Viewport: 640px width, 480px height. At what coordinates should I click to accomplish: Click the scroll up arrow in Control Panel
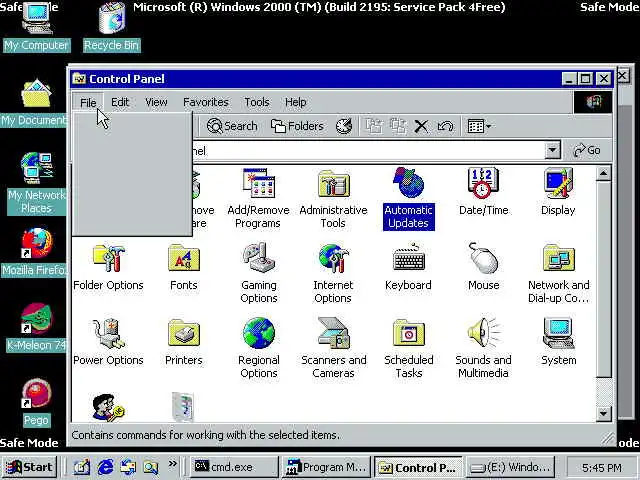(x=603, y=174)
